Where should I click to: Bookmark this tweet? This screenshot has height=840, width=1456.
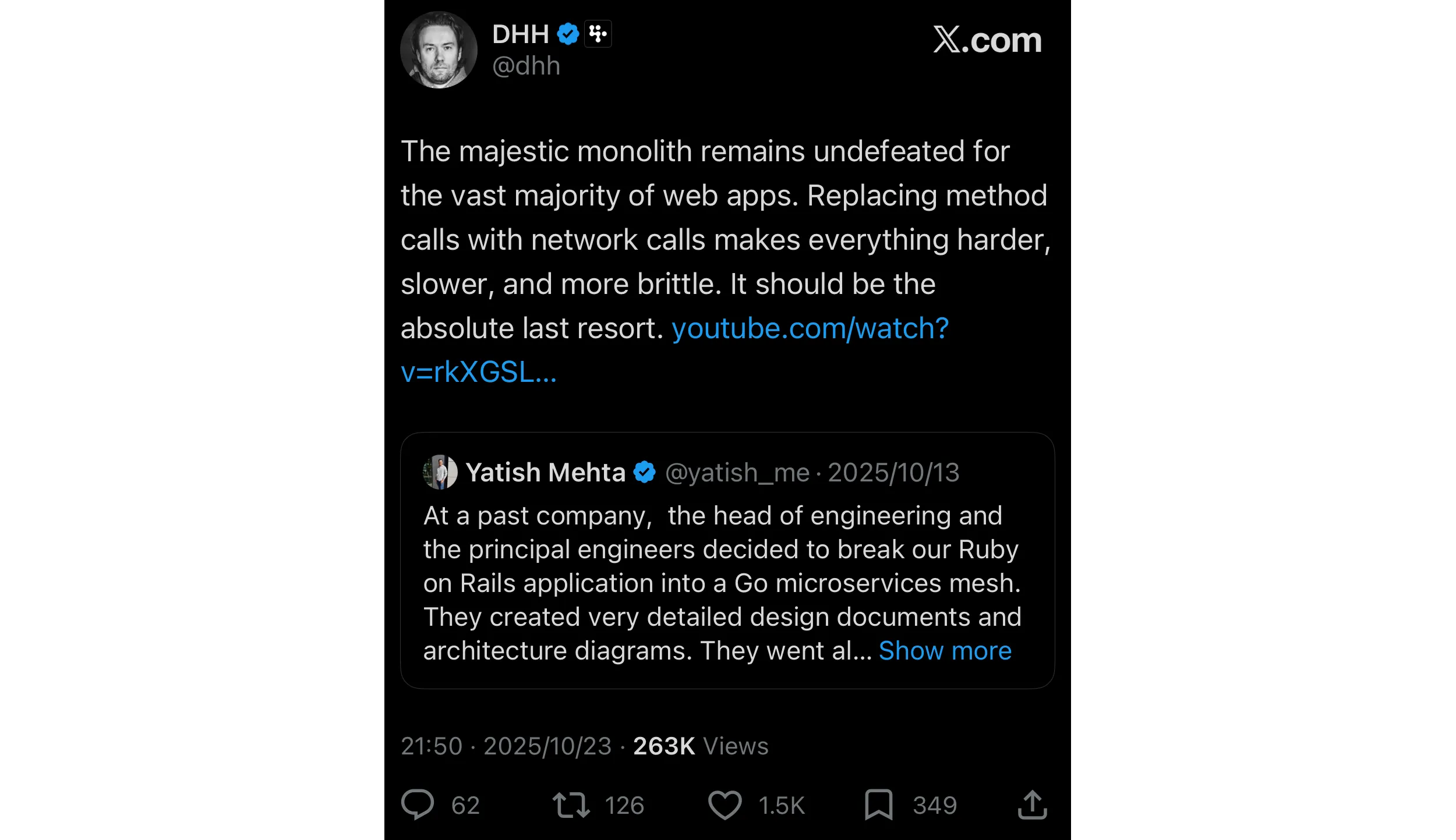[878, 804]
